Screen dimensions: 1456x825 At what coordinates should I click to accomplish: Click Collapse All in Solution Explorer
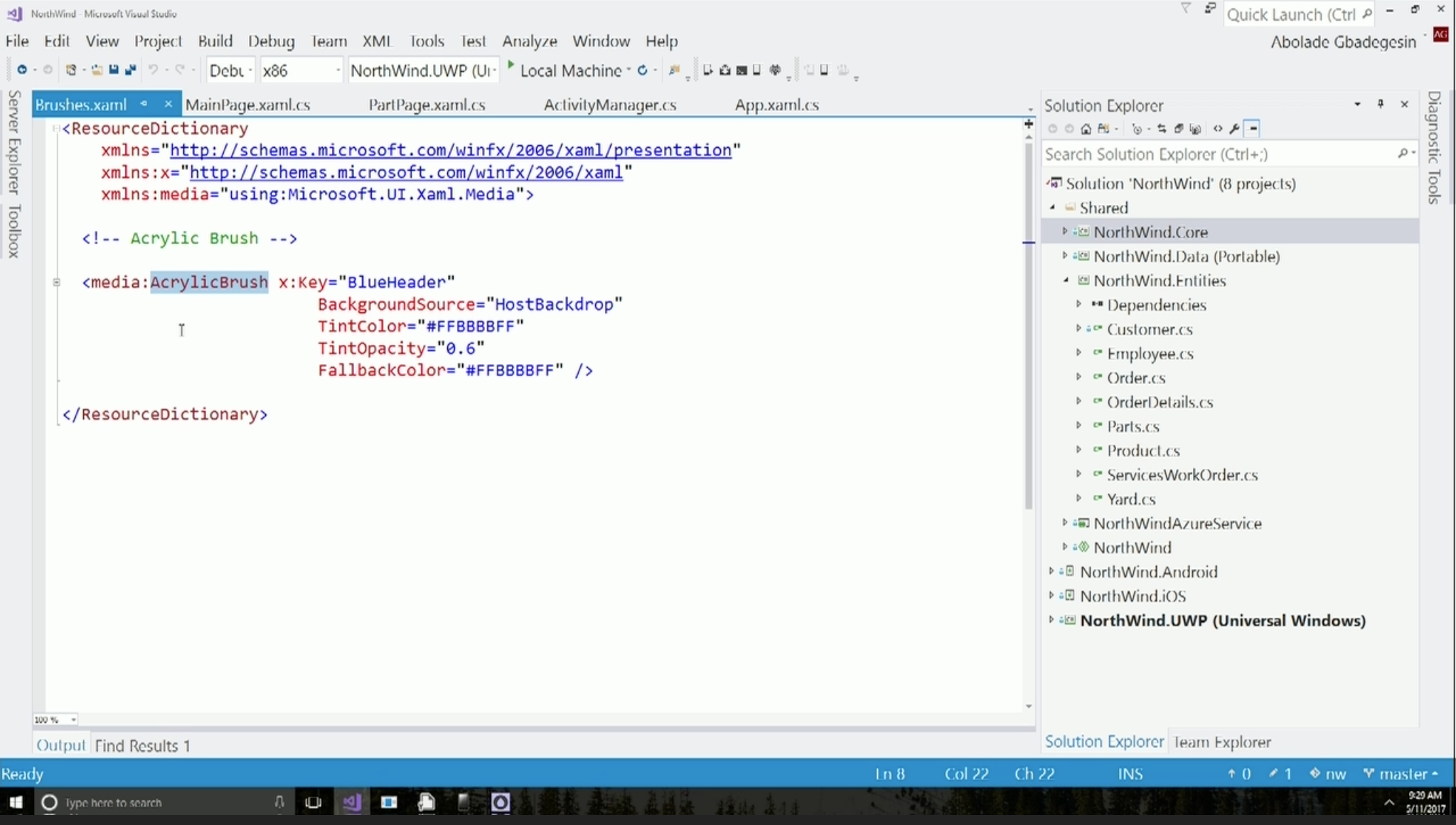click(1179, 129)
